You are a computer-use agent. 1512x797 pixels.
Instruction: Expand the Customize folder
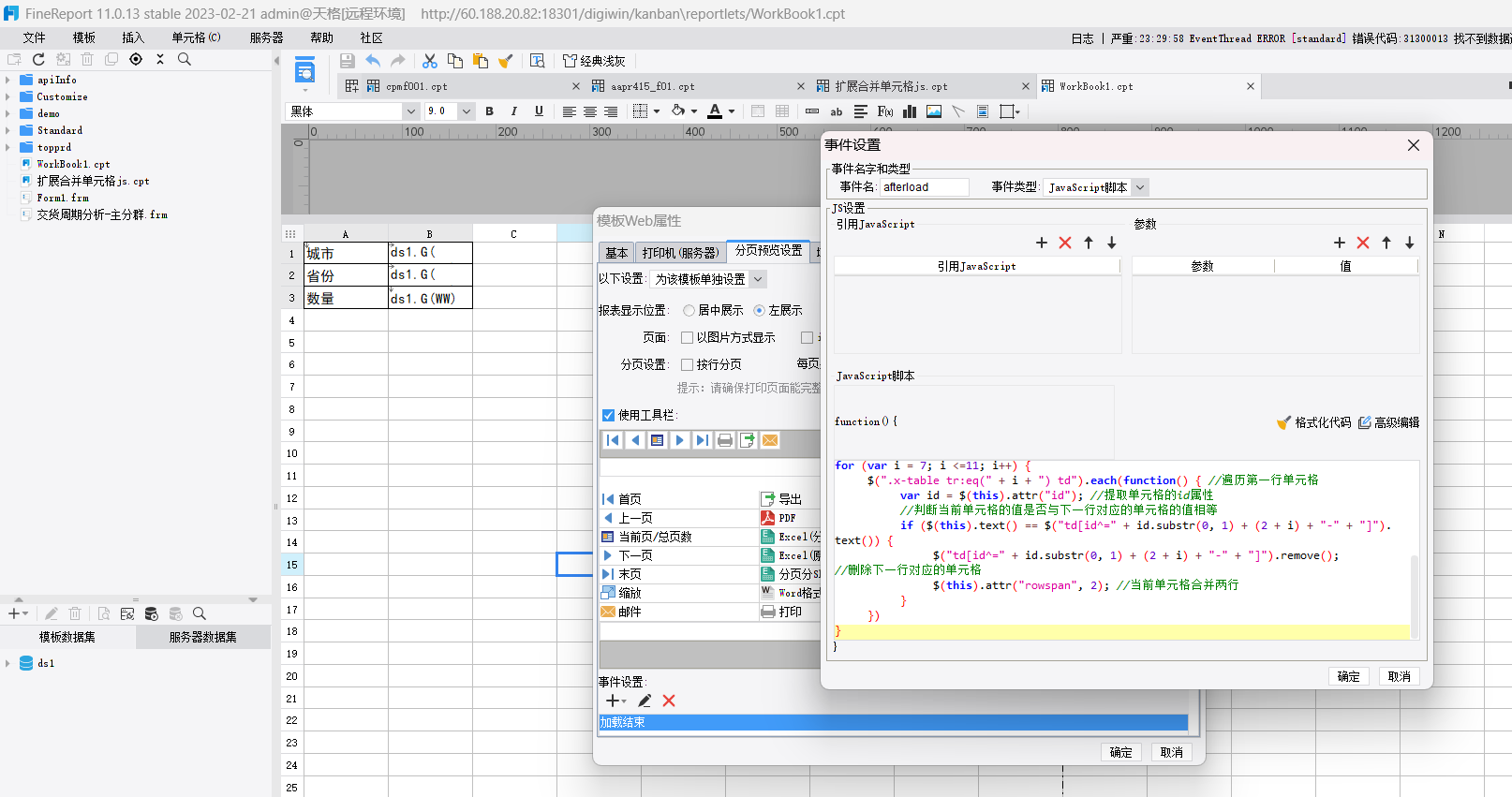(8, 97)
